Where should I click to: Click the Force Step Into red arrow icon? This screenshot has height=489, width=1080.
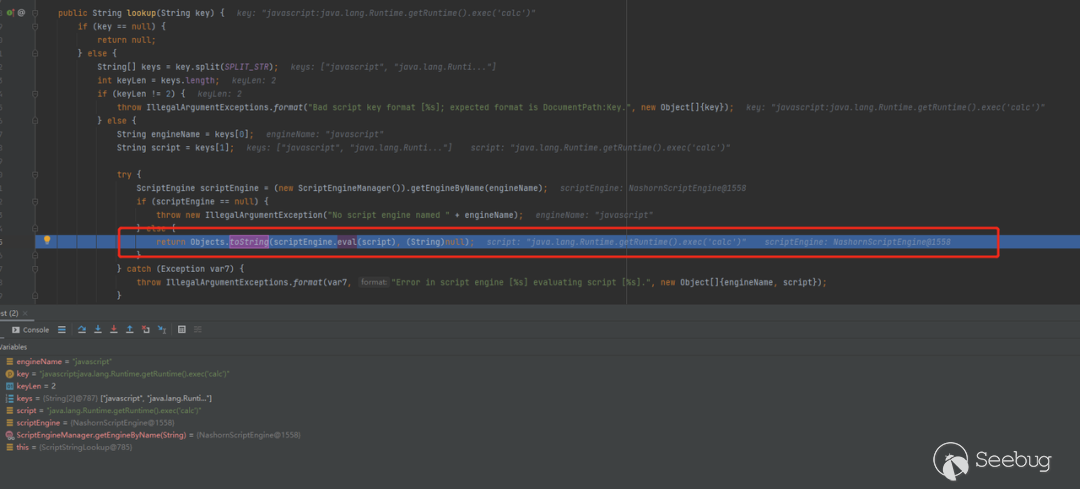click(114, 330)
